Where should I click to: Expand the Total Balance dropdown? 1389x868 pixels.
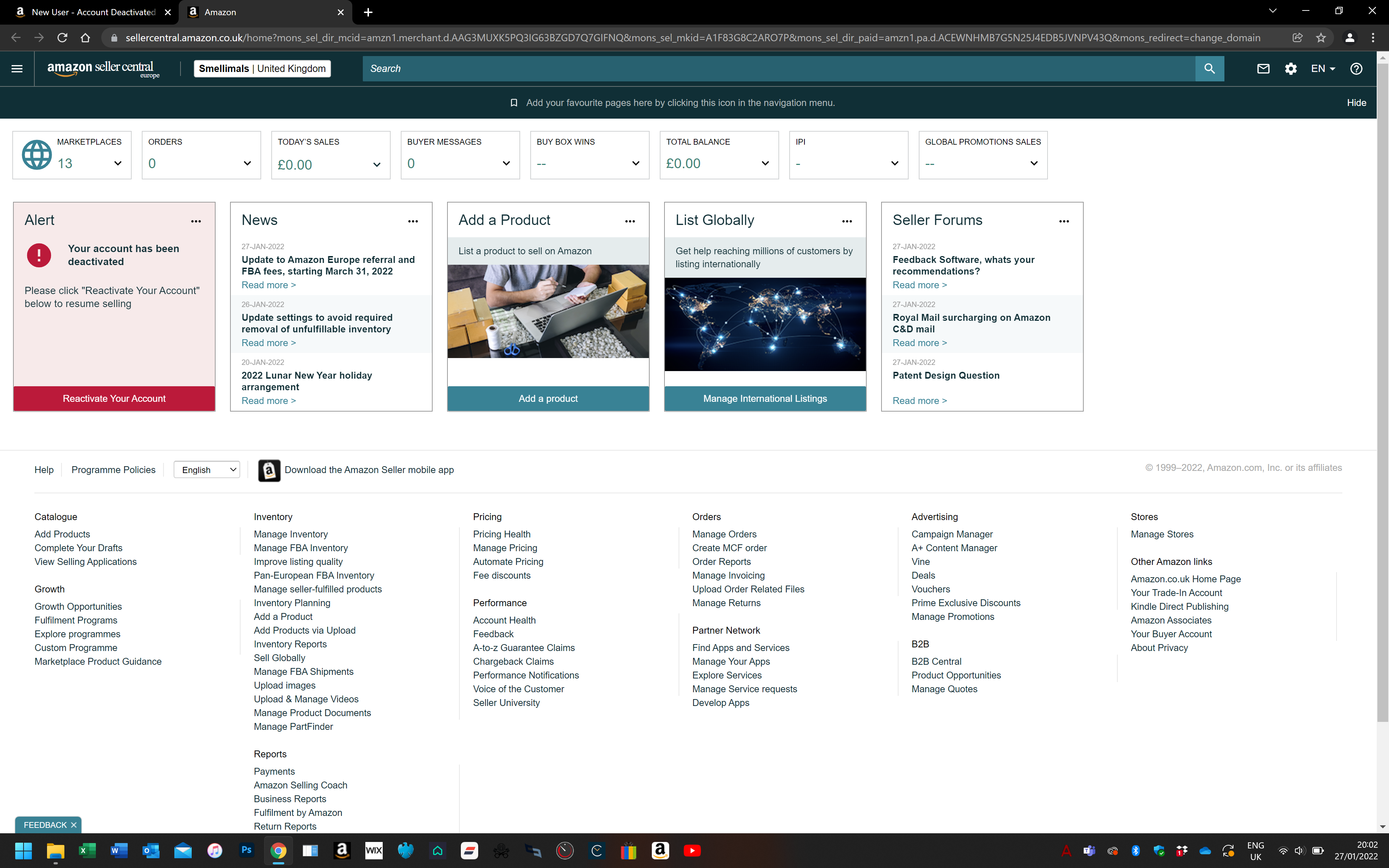tap(765, 163)
